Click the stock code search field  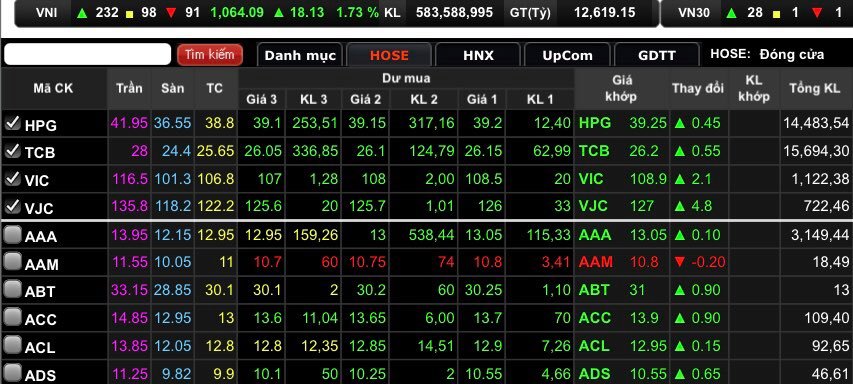click(88, 54)
